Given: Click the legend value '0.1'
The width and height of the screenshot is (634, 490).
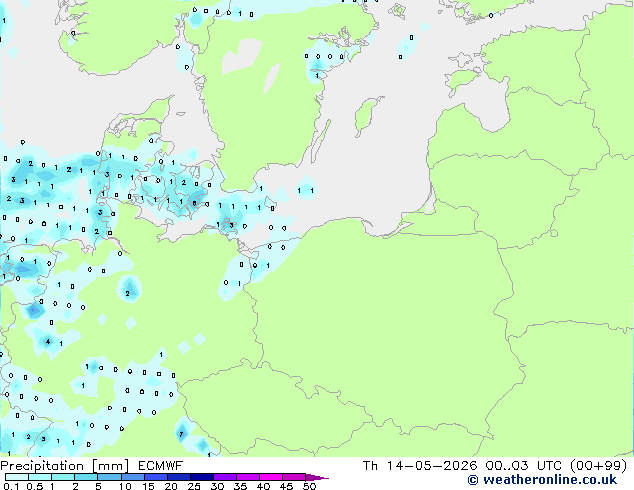Looking at the screenshot, I should pos(11,486).
